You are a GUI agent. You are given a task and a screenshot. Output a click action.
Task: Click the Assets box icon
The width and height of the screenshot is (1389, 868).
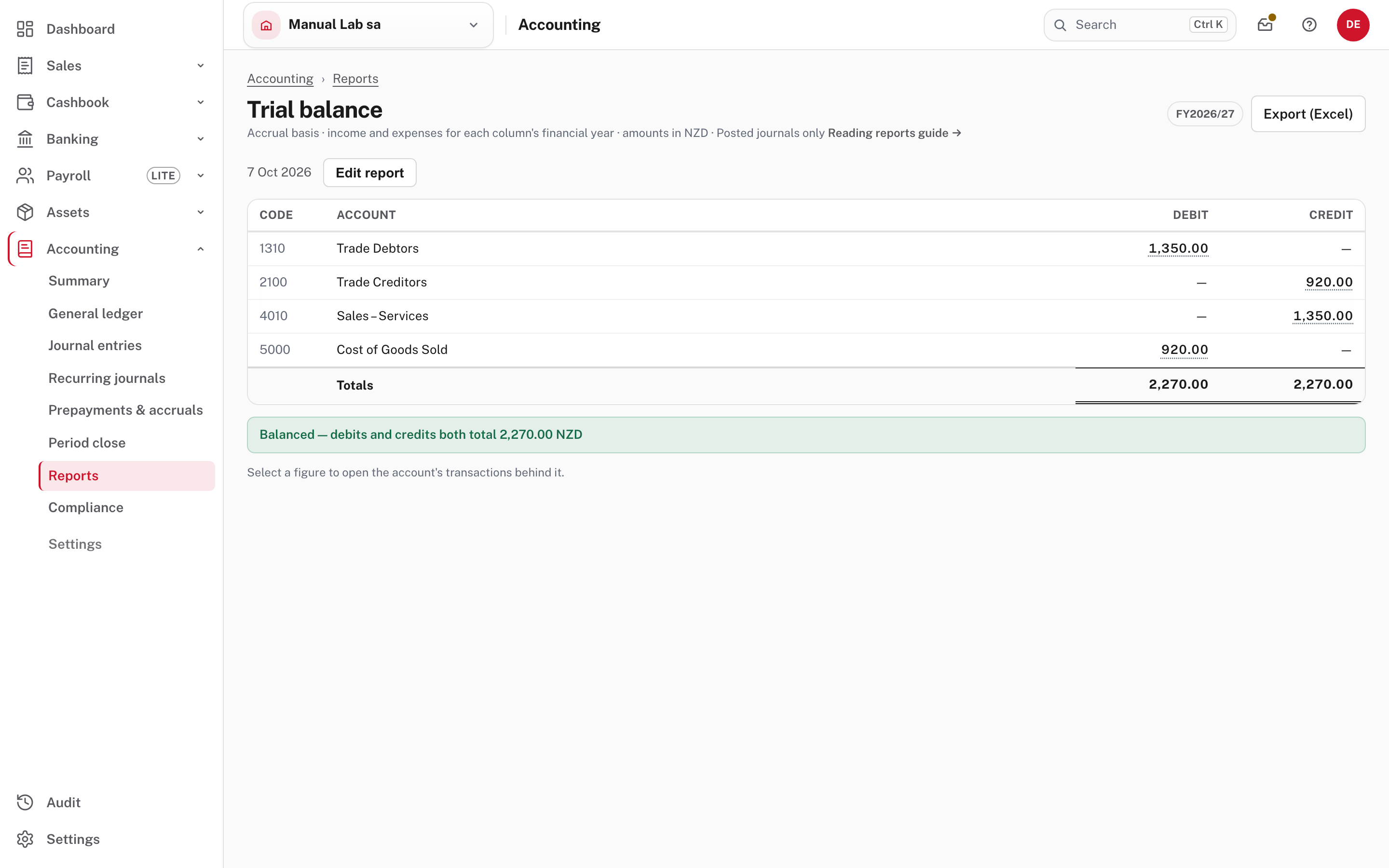click(25, 212)
